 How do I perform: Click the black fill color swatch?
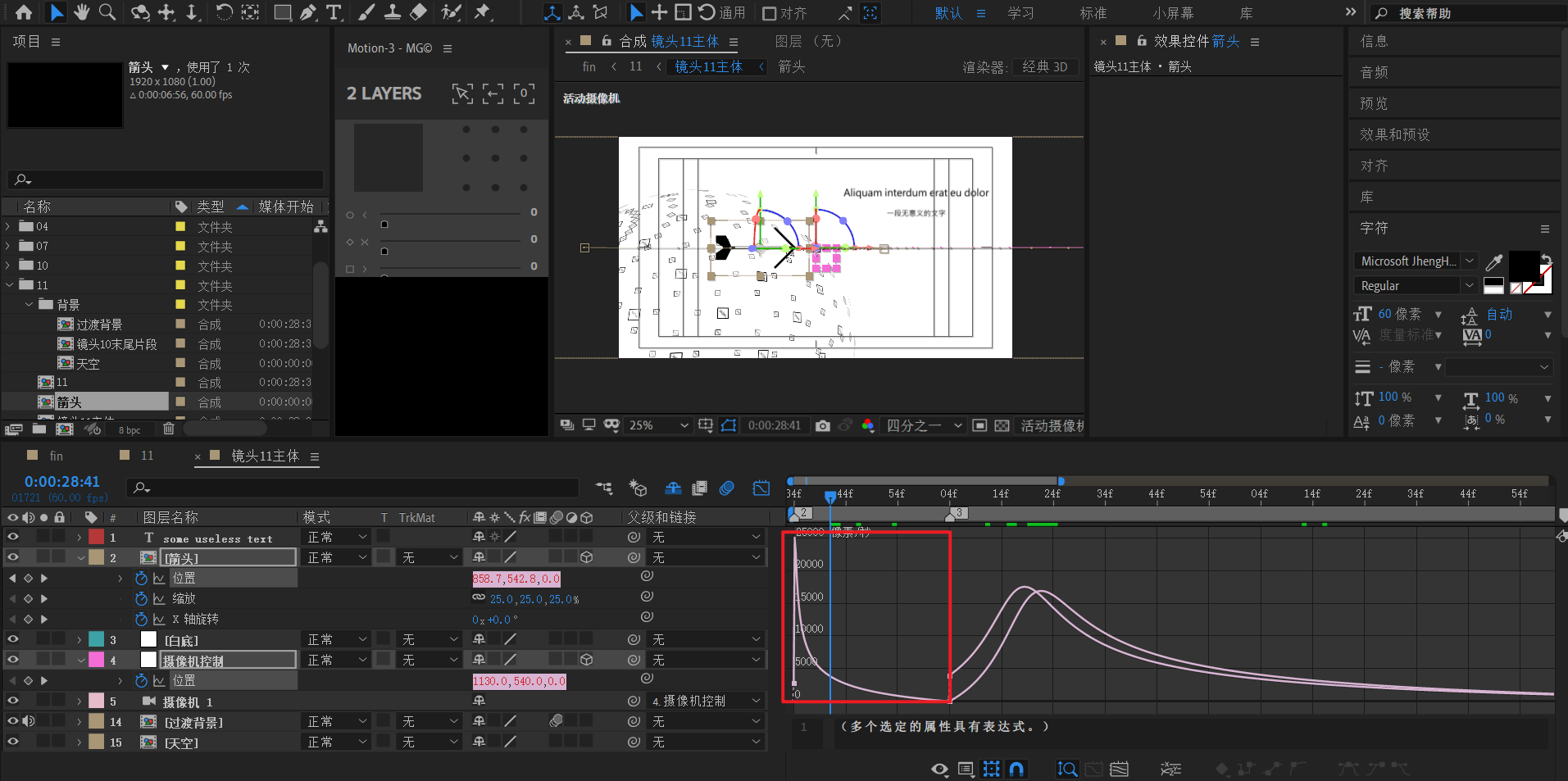(1524, 265)
